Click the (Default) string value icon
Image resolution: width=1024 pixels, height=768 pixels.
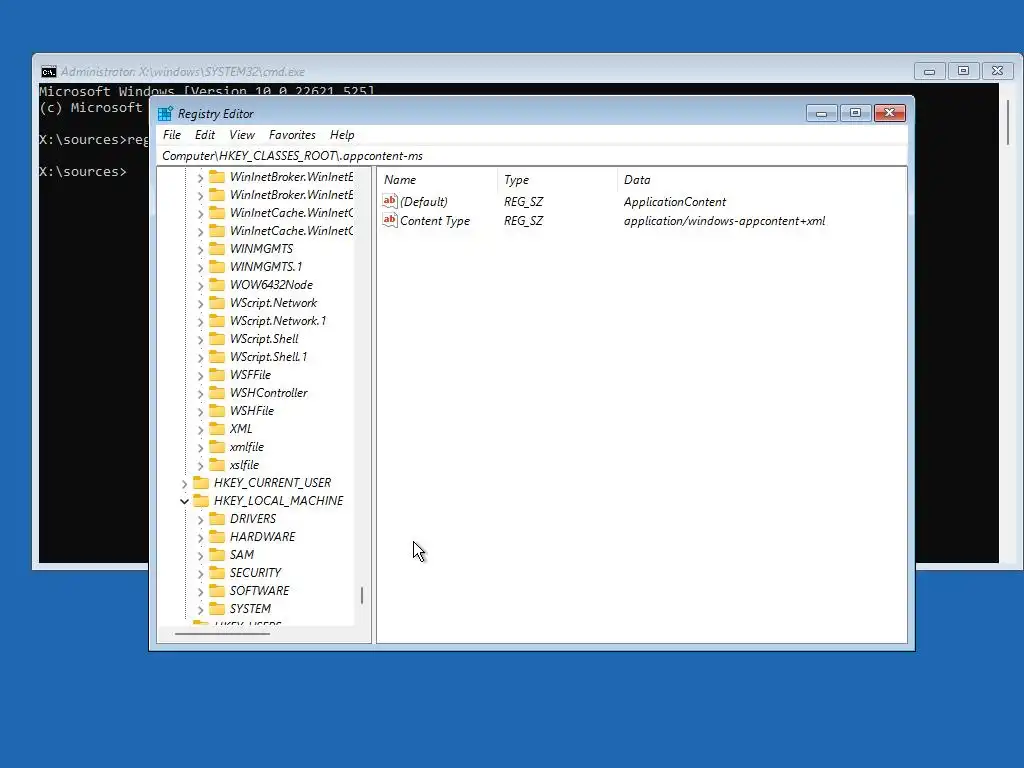(390, 201)
